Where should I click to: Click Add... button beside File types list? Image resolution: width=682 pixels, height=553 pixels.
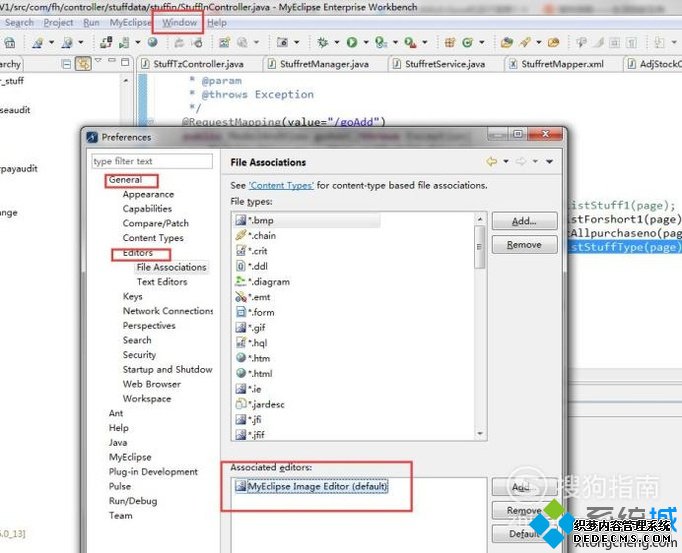tap(524, 221)
